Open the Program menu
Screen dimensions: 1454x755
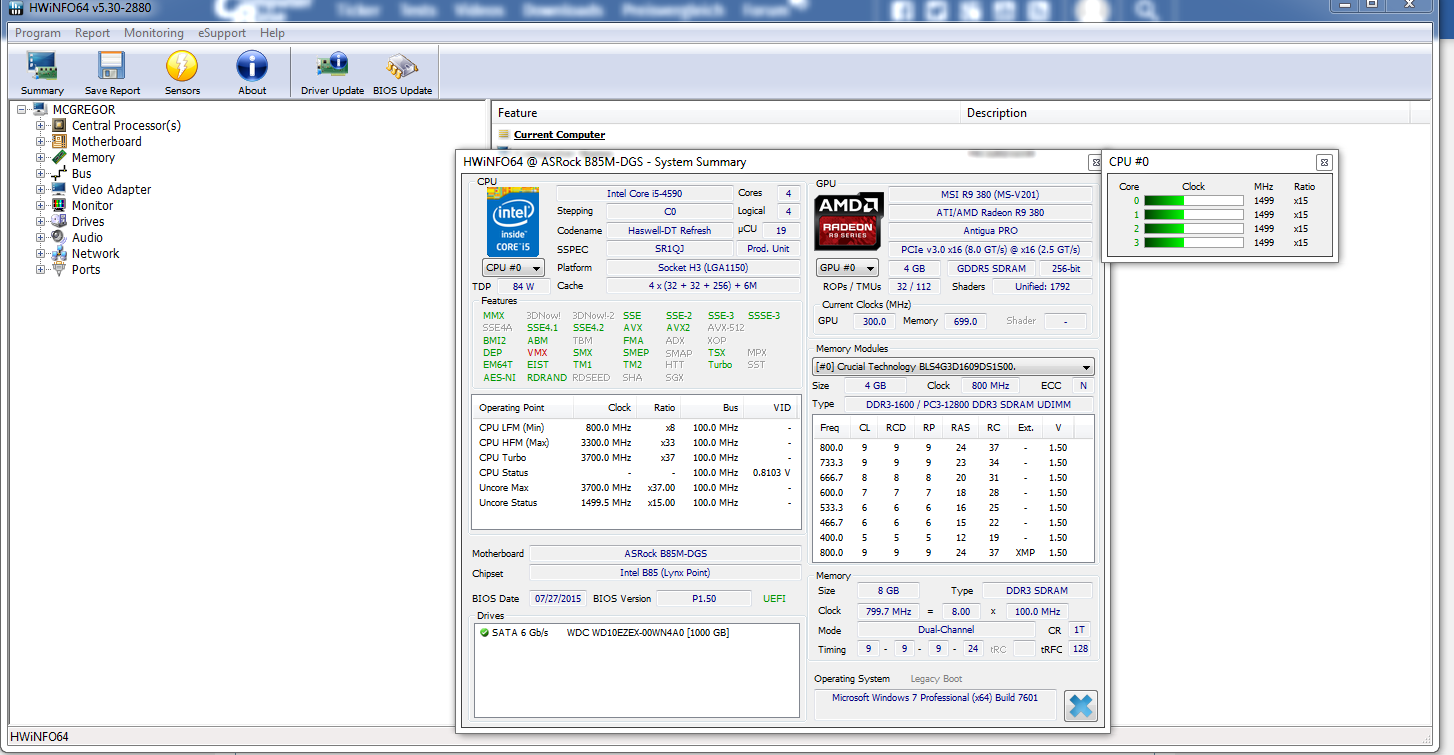click(38, 33)
